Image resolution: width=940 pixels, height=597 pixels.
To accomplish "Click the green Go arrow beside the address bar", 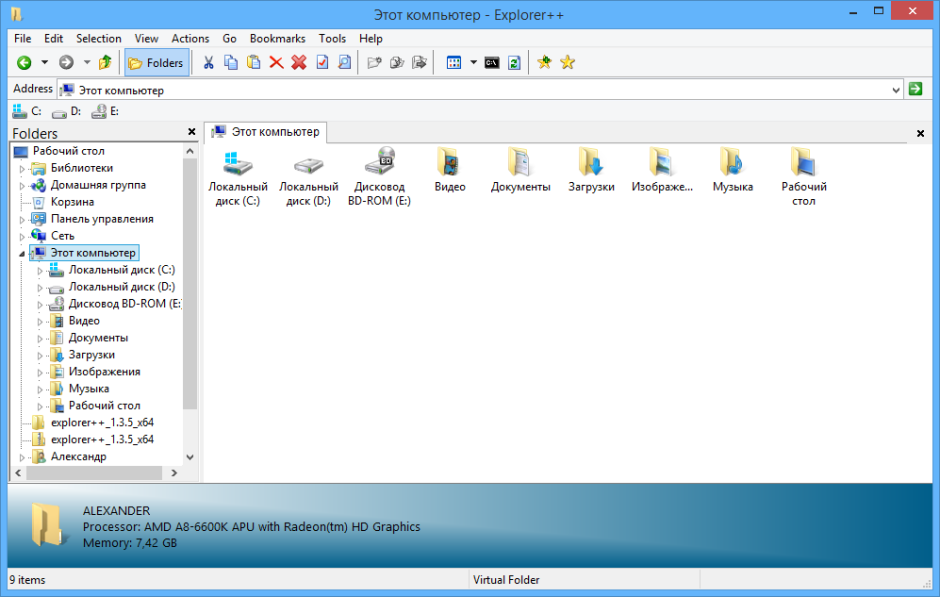I will point(915,89).
